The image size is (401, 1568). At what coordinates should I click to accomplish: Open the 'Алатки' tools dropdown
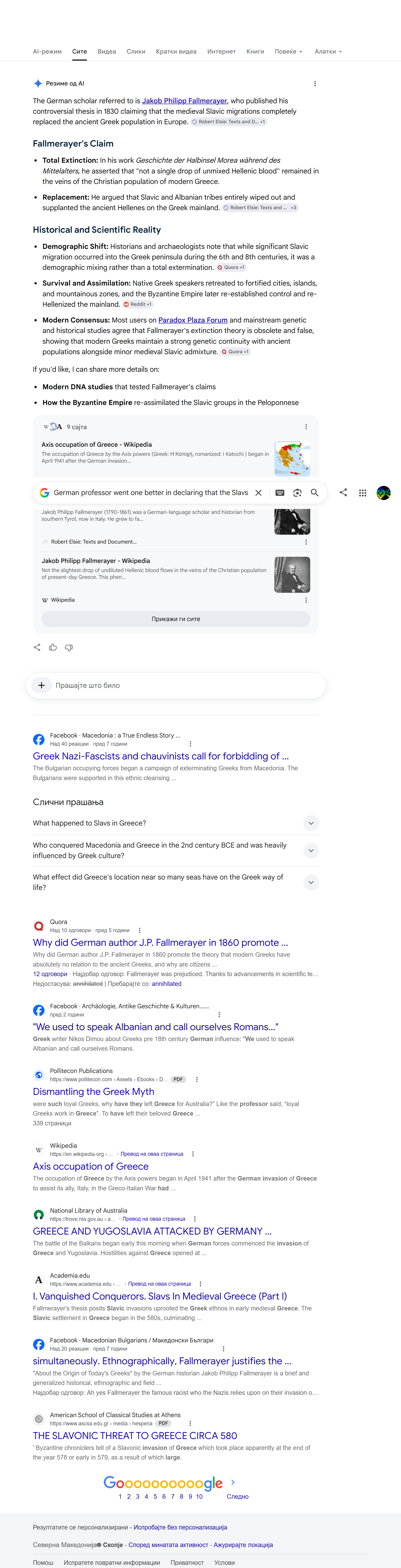(328, 52)
